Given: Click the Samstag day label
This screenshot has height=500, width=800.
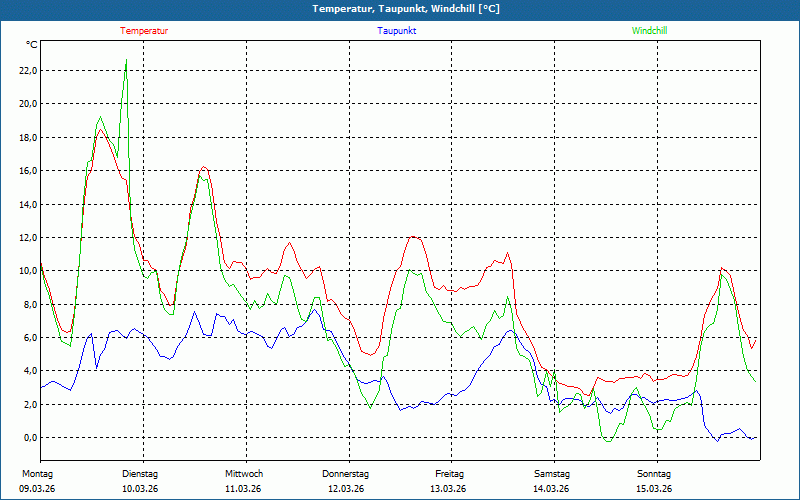Looking at the screenshot, I should (x=552, y=474).
